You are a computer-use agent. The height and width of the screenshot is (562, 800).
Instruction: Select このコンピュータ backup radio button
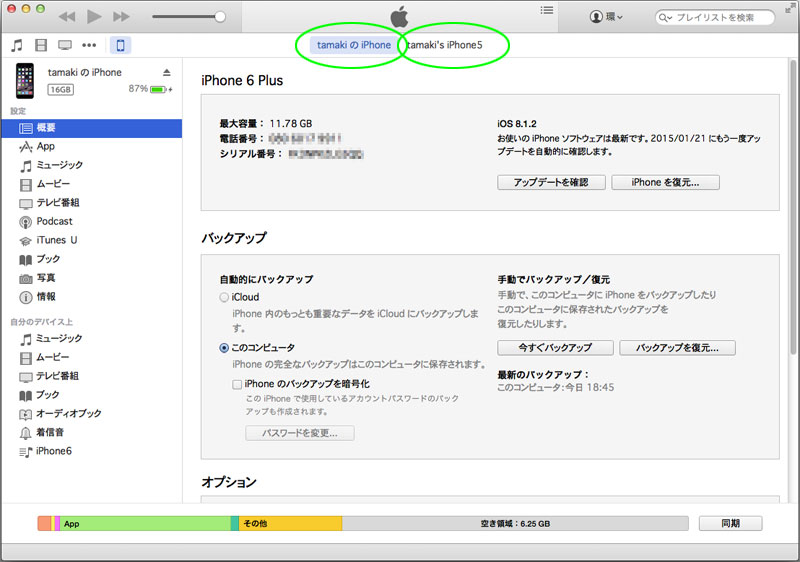point(225,348)
